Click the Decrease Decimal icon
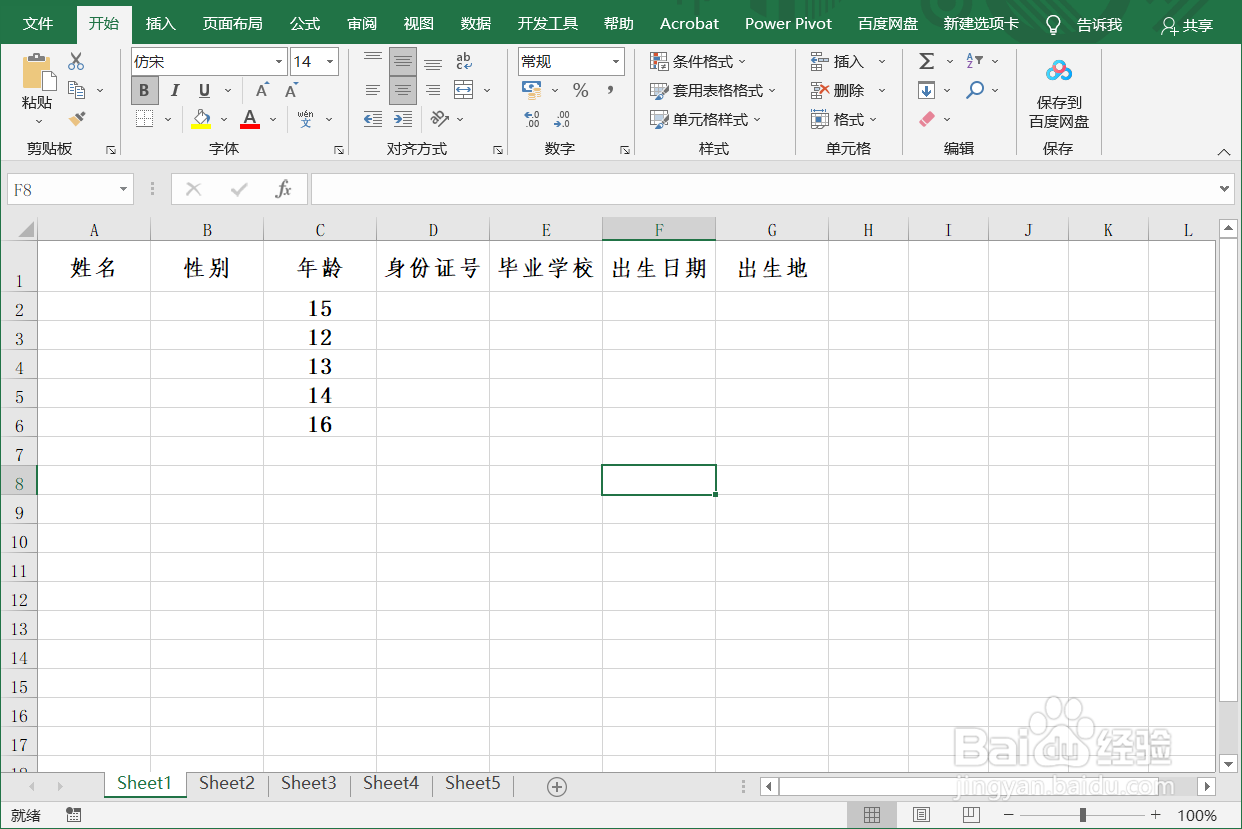The width and height of the screenshot is (1242, 829). pyautogui.click(x=562, y=119)
